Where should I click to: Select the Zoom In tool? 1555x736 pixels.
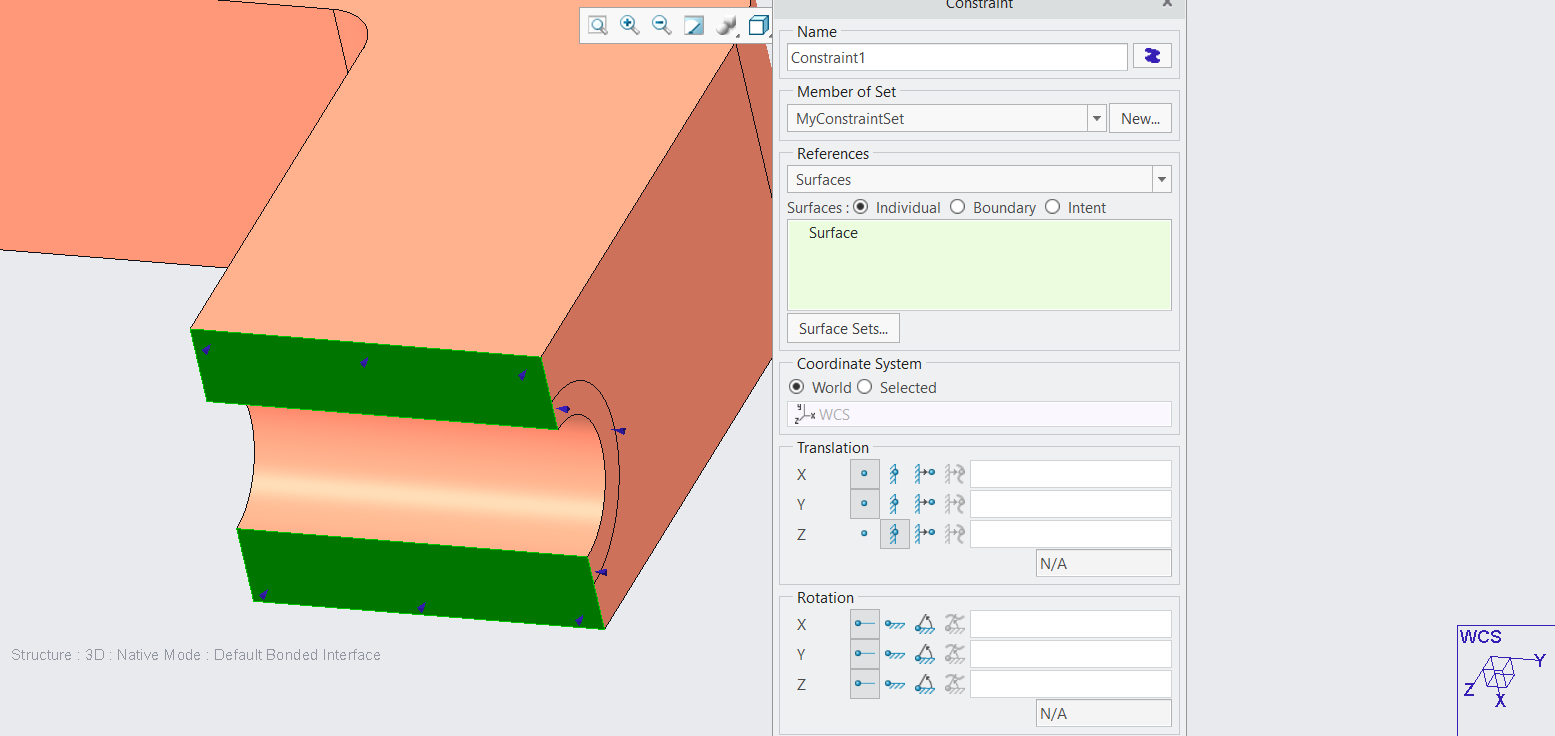point(629,25)
